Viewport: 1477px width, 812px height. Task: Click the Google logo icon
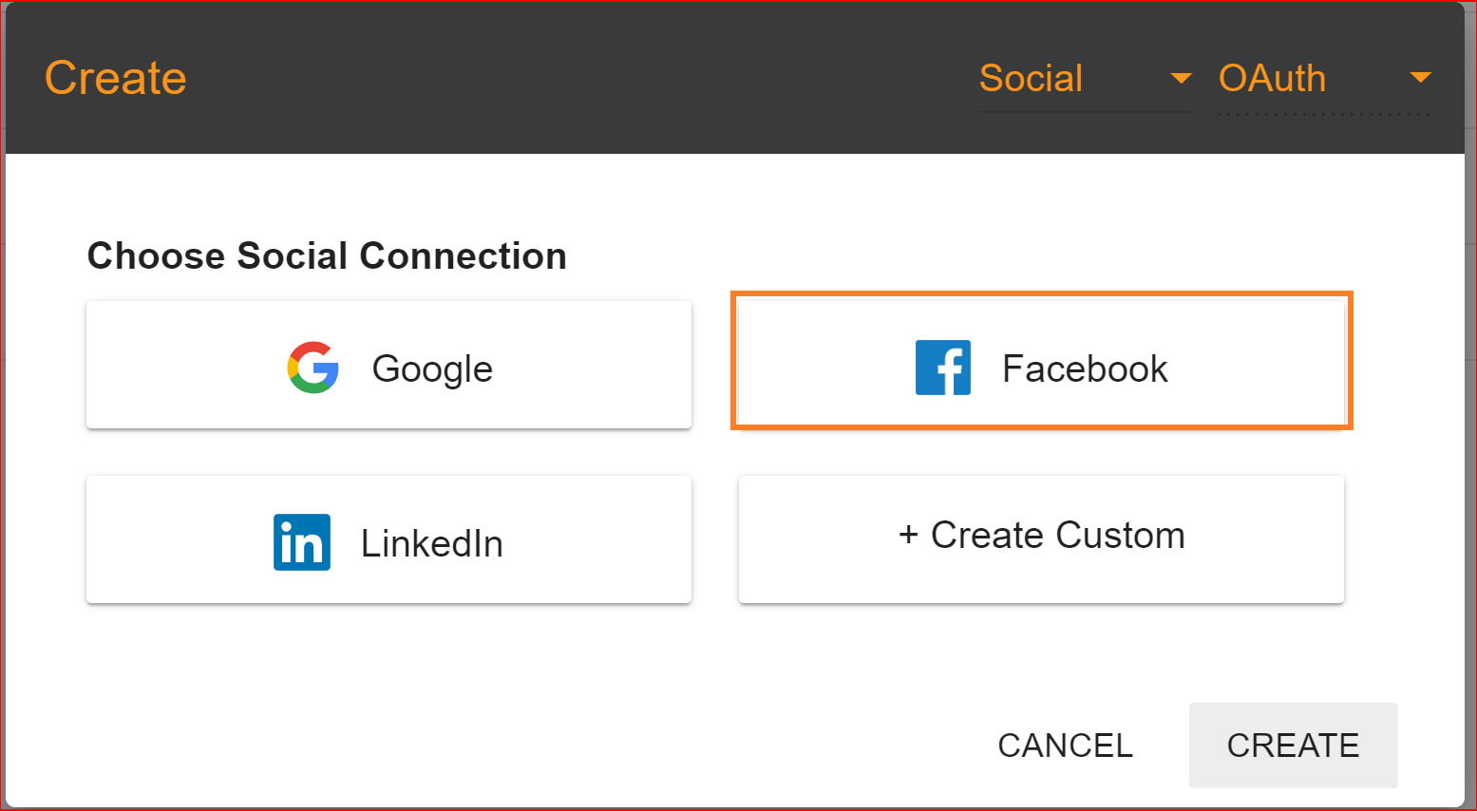click(x=313, y=368)
